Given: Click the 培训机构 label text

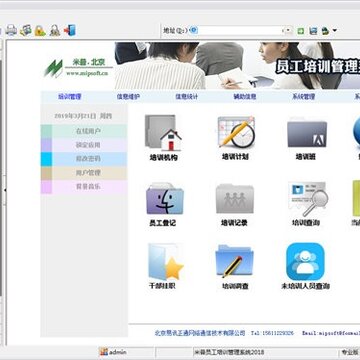Looking at the screenshot, I should [163, 157].
